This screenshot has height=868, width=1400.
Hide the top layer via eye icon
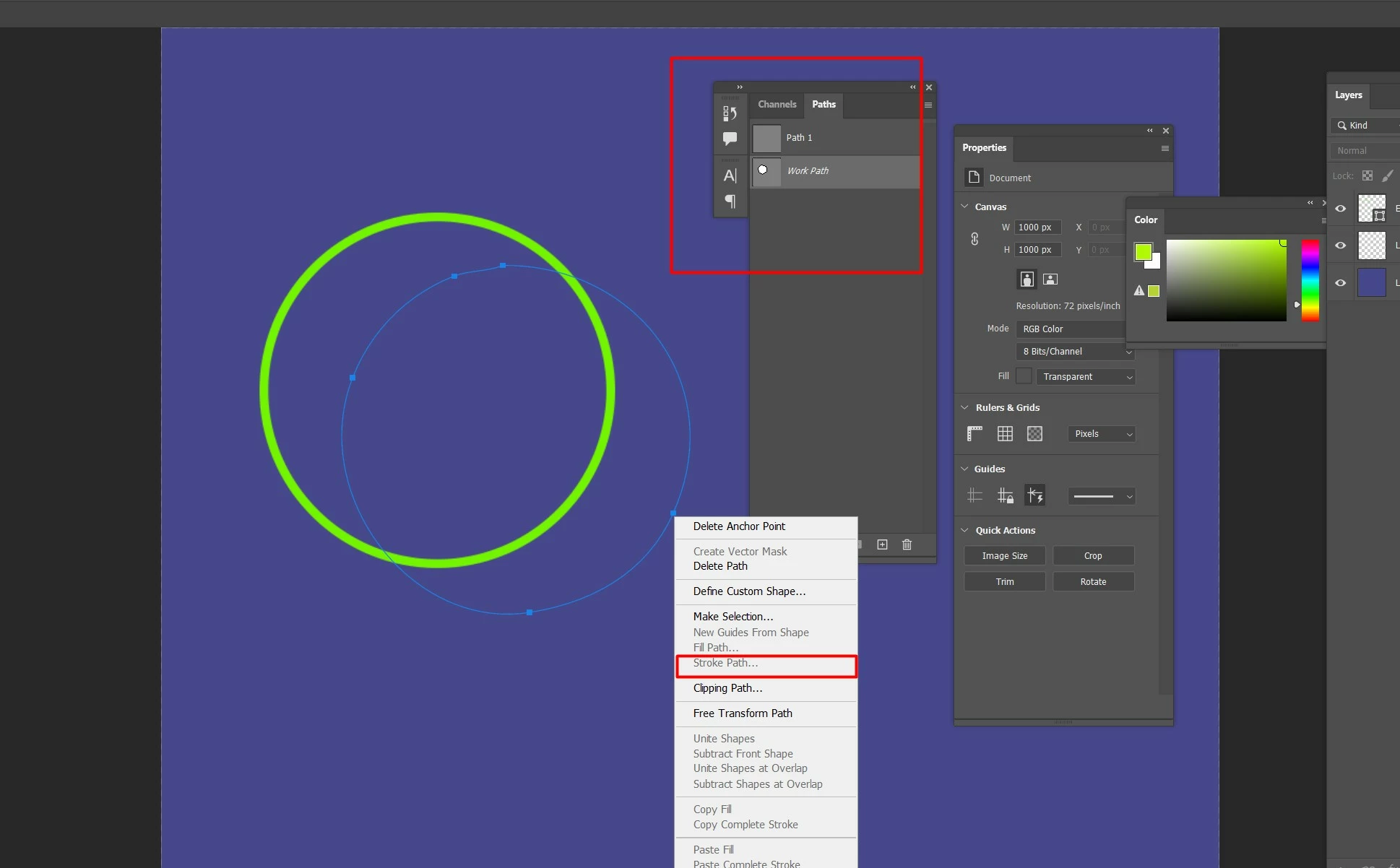[x=1341, y=209]
